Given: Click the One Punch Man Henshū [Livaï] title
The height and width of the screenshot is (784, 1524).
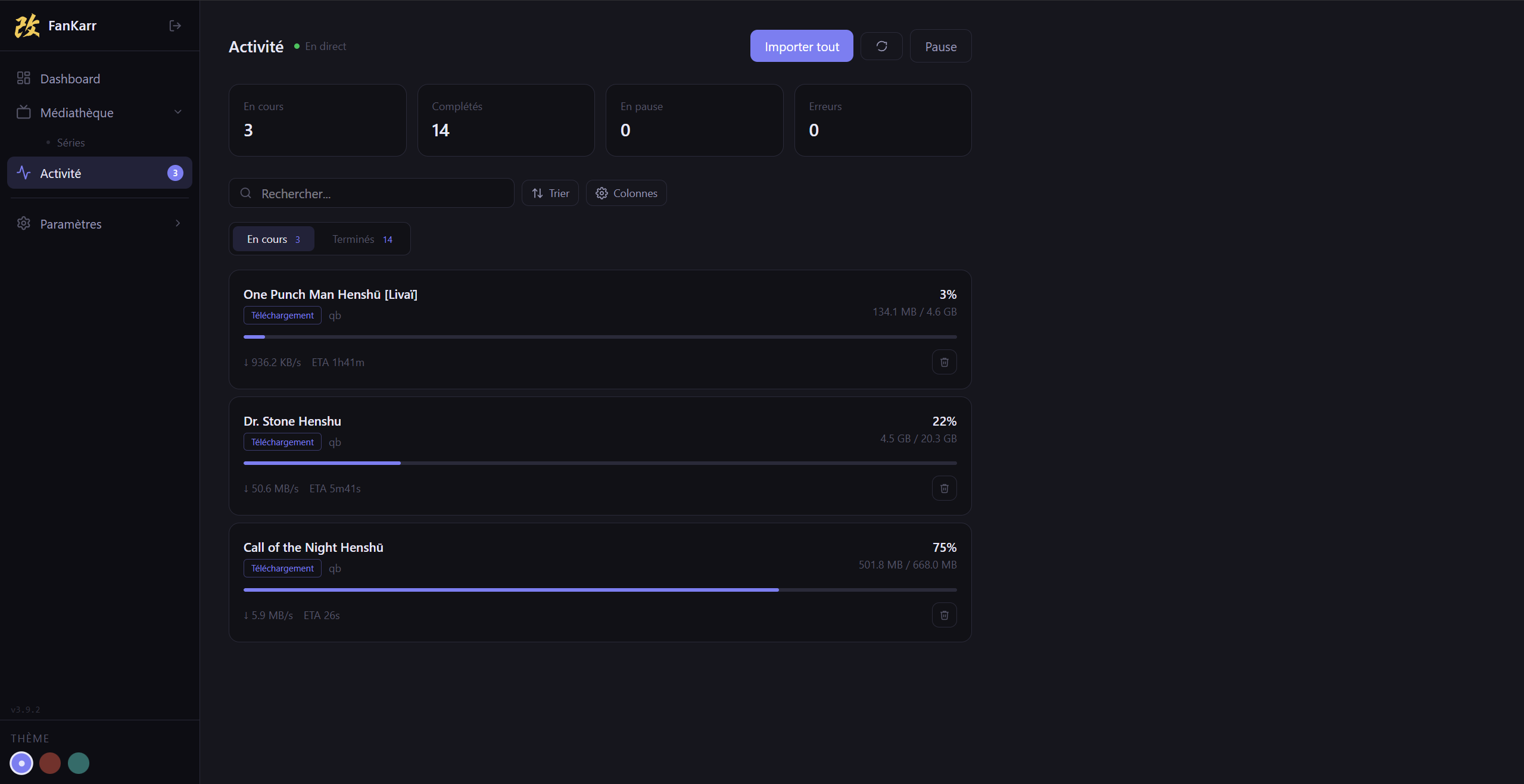Looking at the screenshot, I should (x=331, y=294).
